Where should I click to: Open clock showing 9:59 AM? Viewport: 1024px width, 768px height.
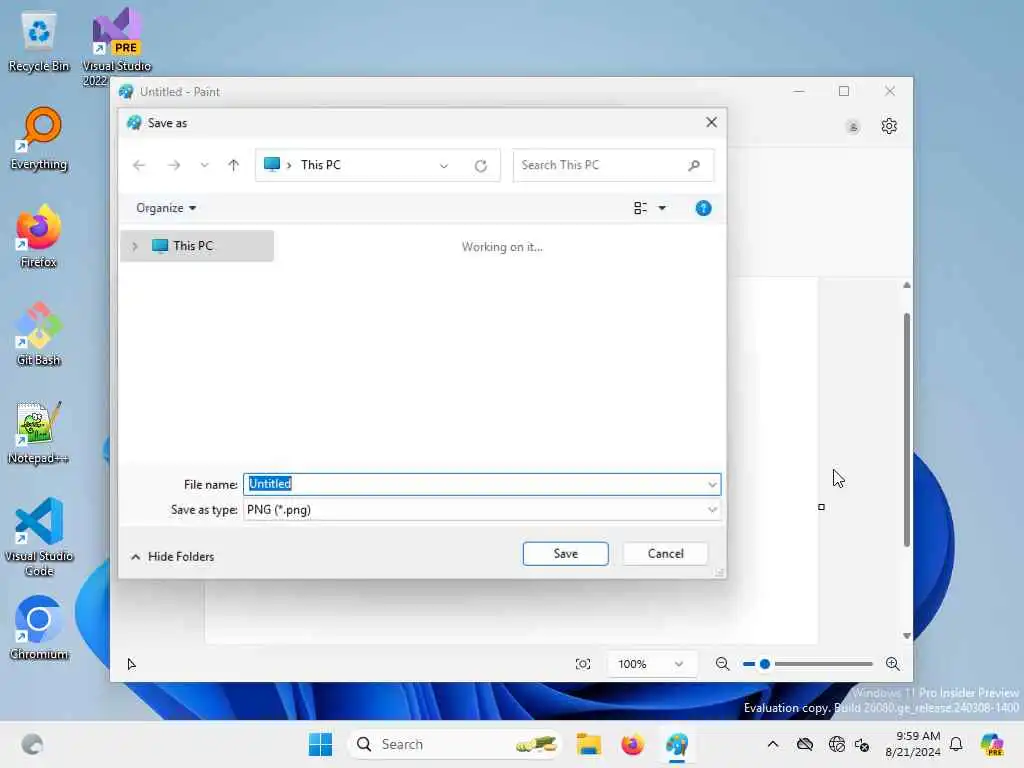click(x=913, y=744)
